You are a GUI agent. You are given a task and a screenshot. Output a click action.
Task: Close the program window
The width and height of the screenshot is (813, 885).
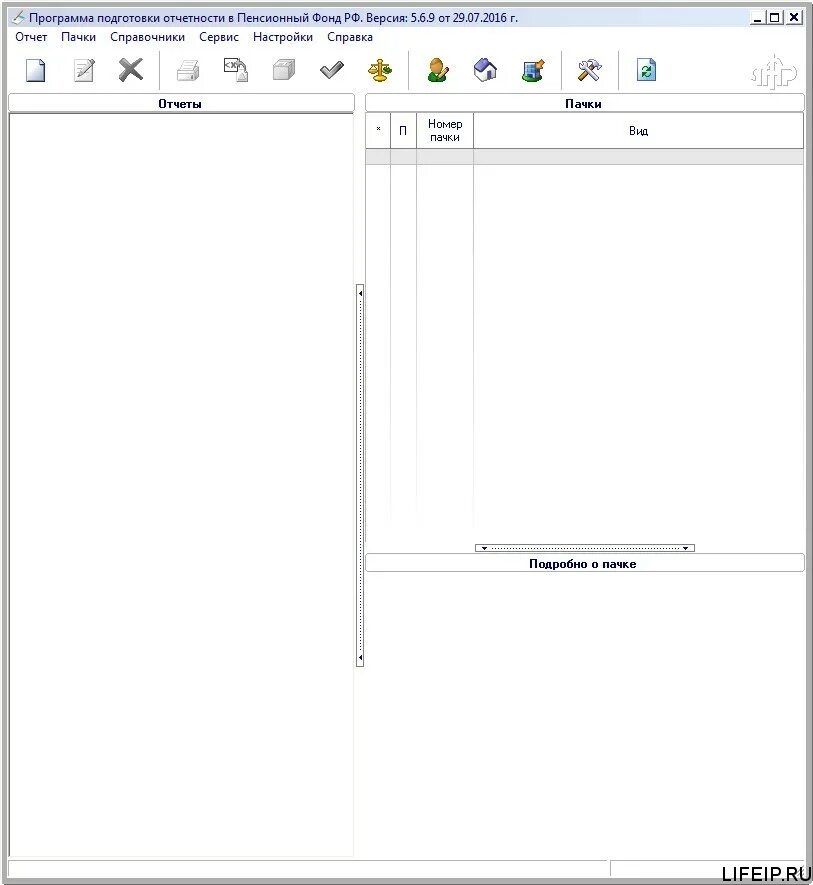(794, 17)
